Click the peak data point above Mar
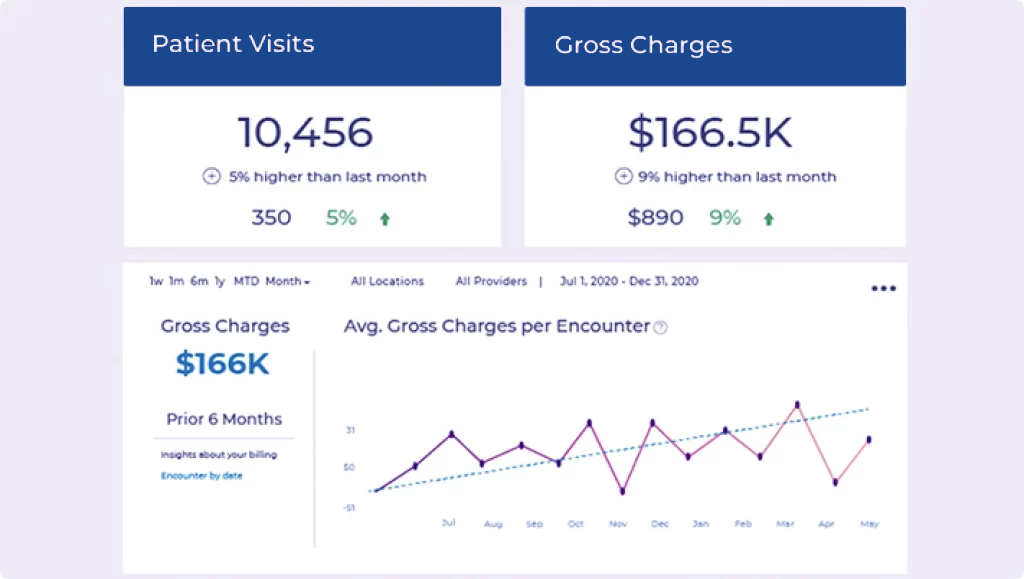 tap(797, 405)
